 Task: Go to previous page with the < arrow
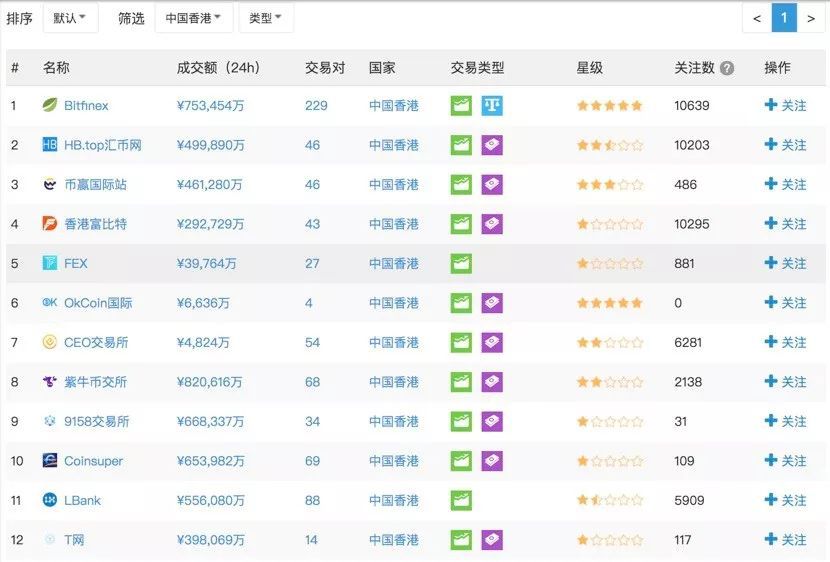[757, 19]
